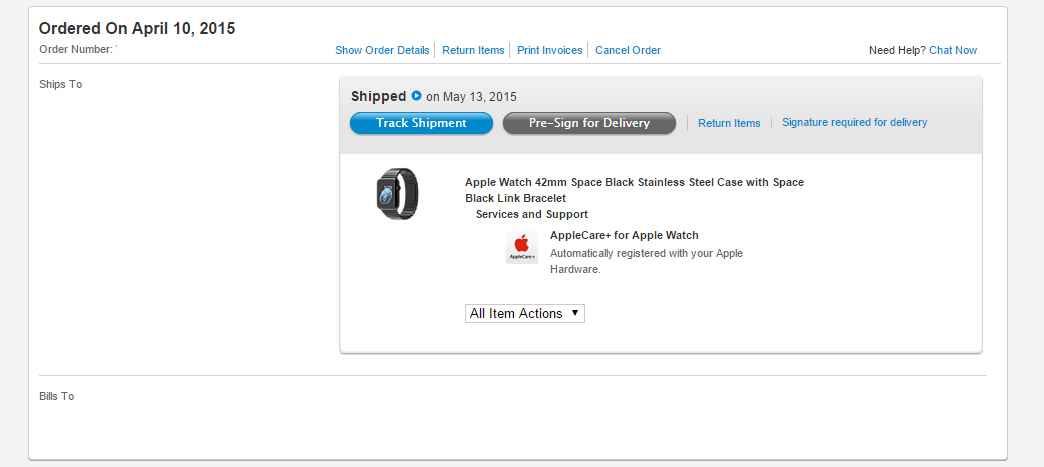Click Return Items next to Pre-Sign button

729,123
